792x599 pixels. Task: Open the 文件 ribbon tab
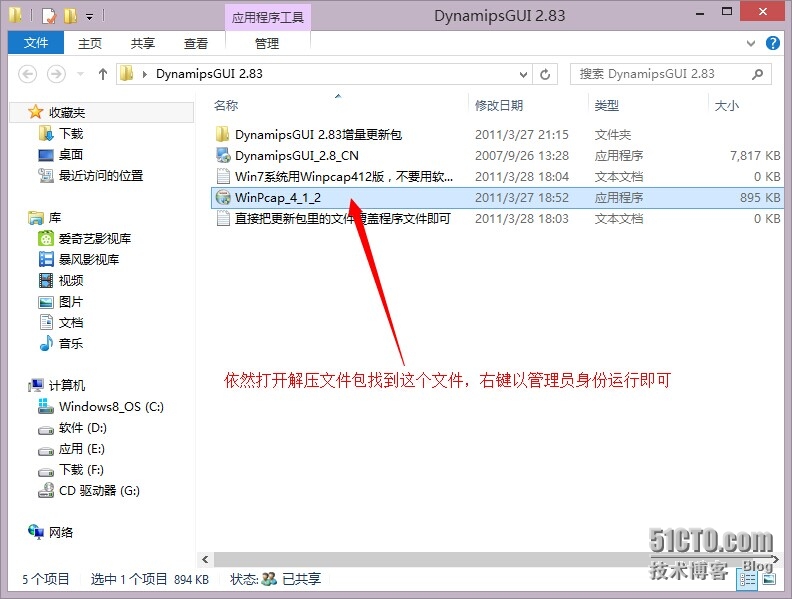pyautogui.click(x=36, y=43)
